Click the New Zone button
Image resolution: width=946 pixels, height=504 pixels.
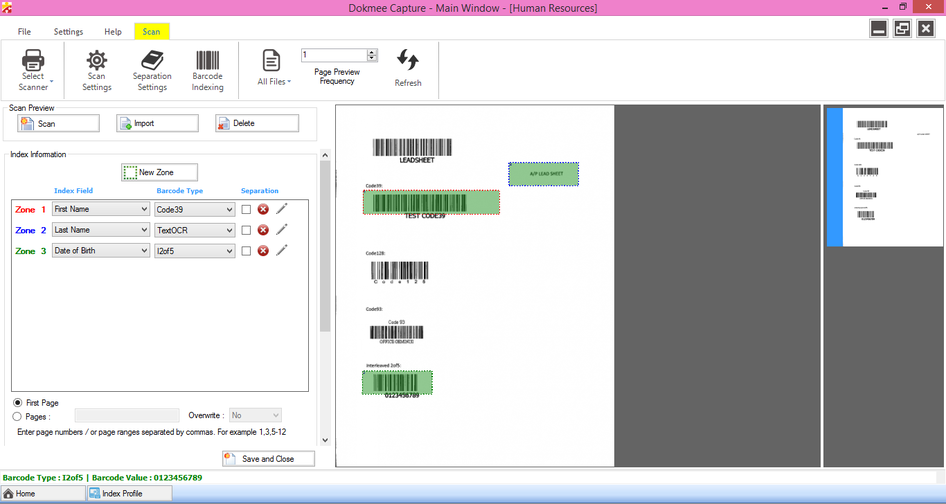[x=160, y=172]
